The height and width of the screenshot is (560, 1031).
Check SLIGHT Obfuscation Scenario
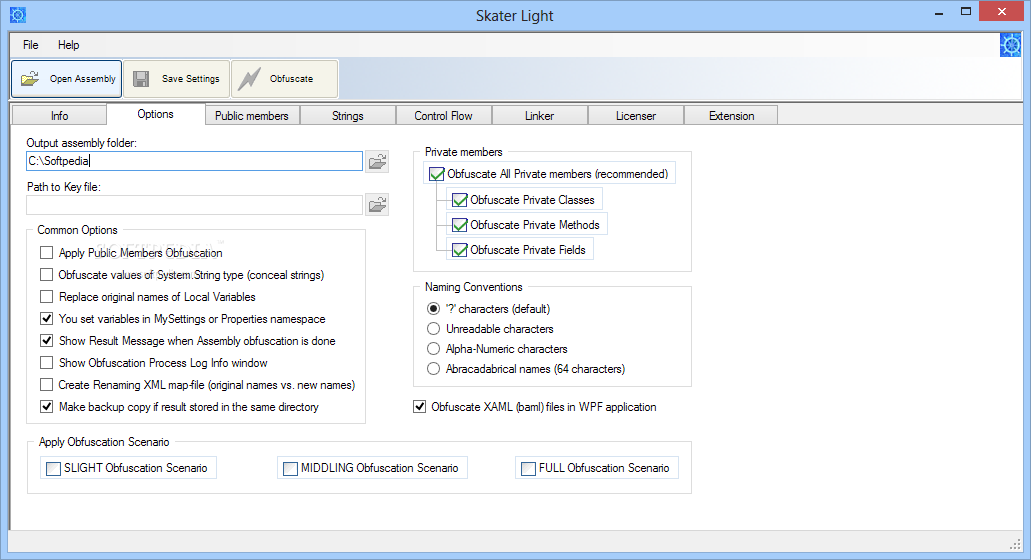tap(54, 468)
